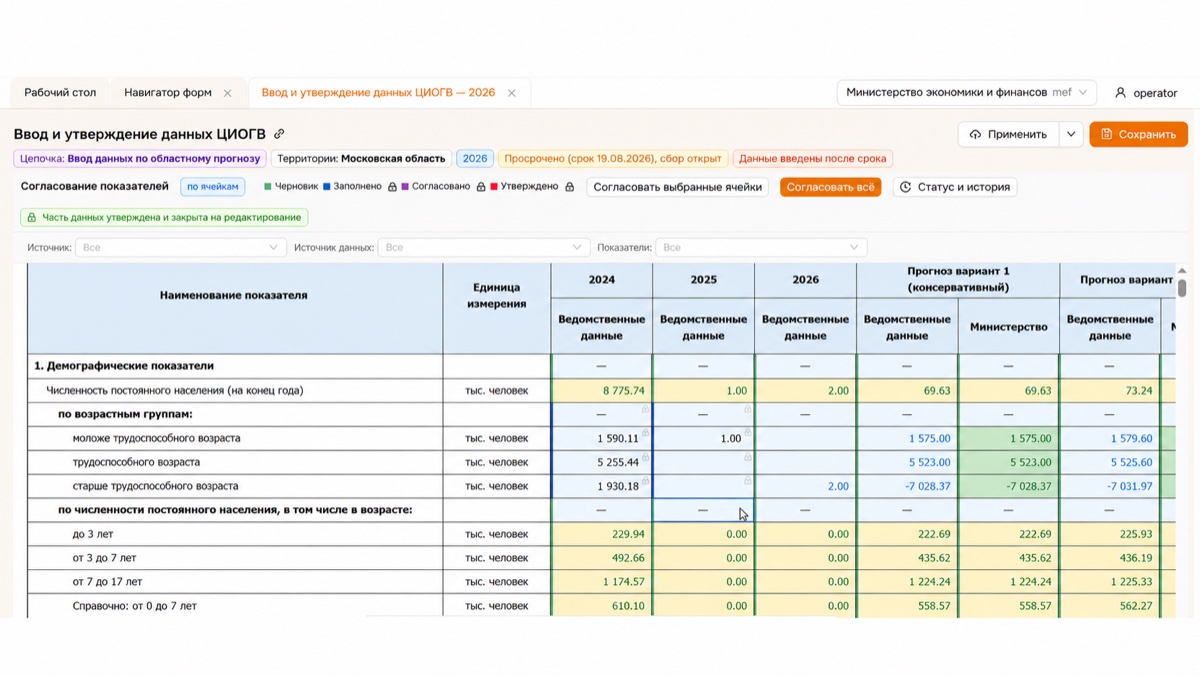Click lock icon in моложе трудоспособного 2025 cell
Screen dimensions: 1200x675
click(x=747, y=433)
